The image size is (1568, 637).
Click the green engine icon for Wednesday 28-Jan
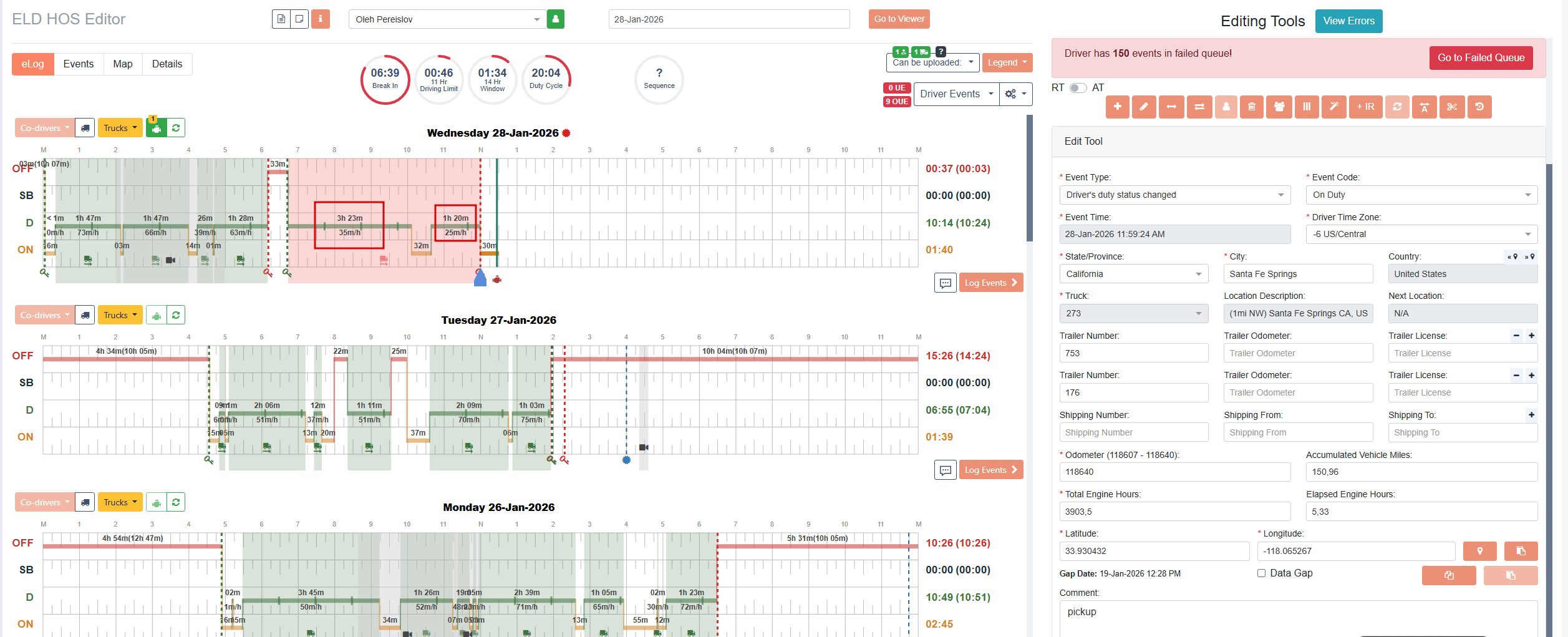(157, 128)
